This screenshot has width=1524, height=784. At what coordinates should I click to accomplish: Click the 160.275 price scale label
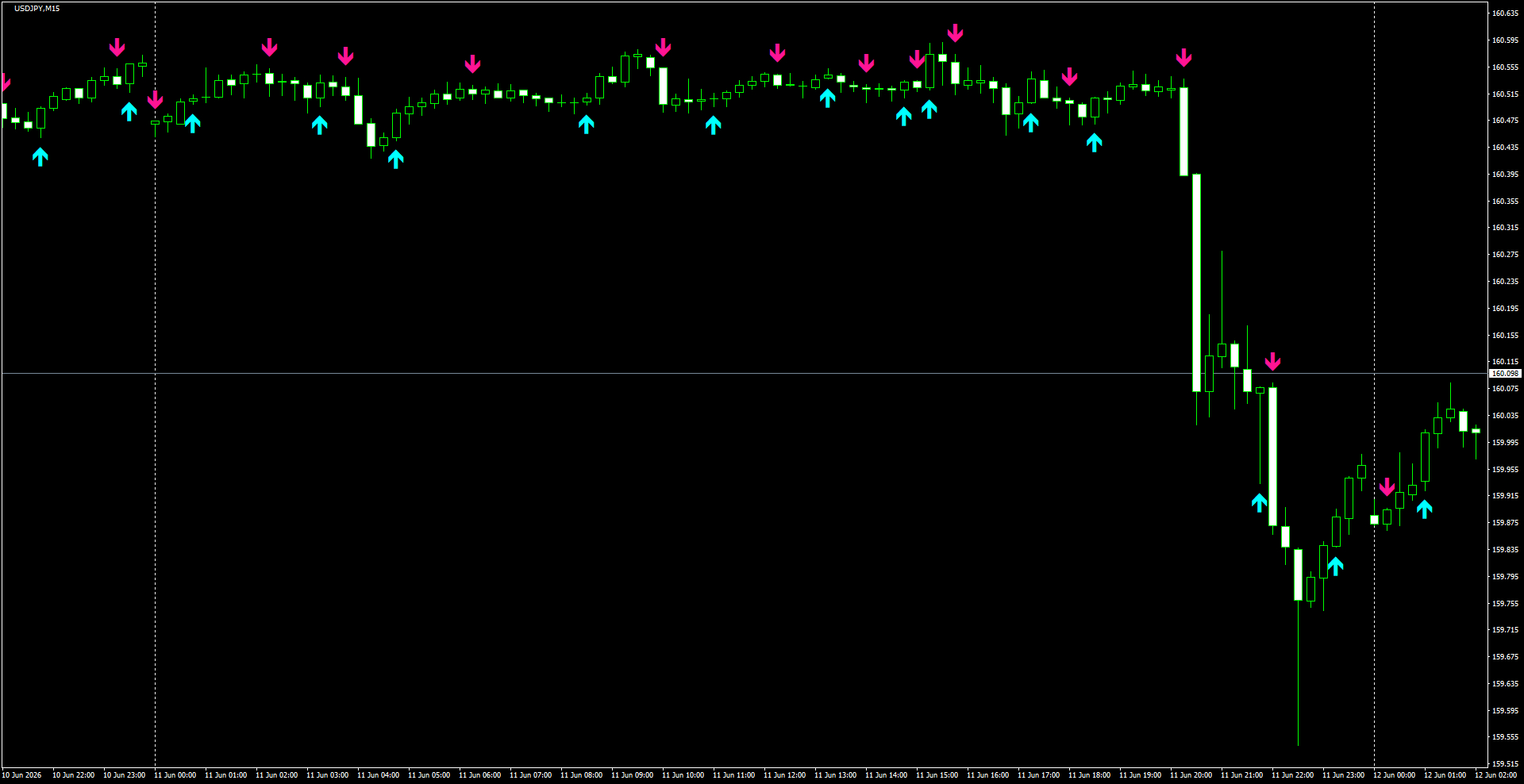tap(1505, 255)
